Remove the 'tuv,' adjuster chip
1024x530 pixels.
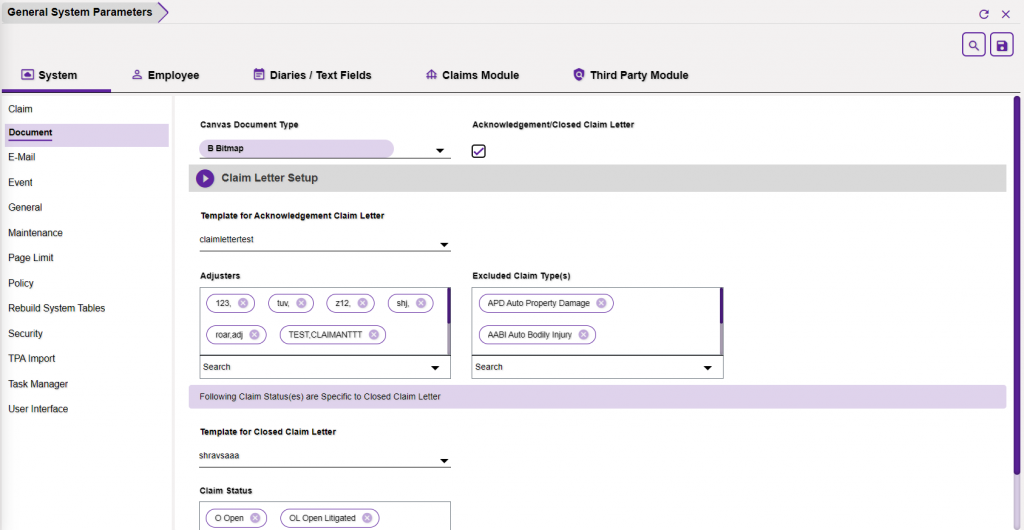tap(302, 303)
